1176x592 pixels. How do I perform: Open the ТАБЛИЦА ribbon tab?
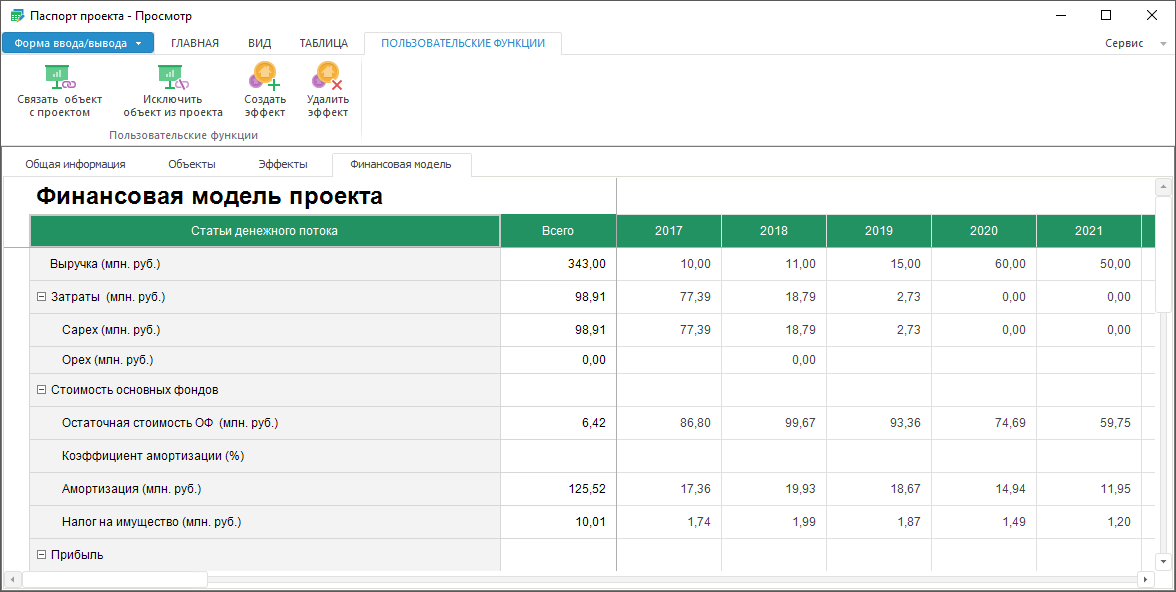323,44
